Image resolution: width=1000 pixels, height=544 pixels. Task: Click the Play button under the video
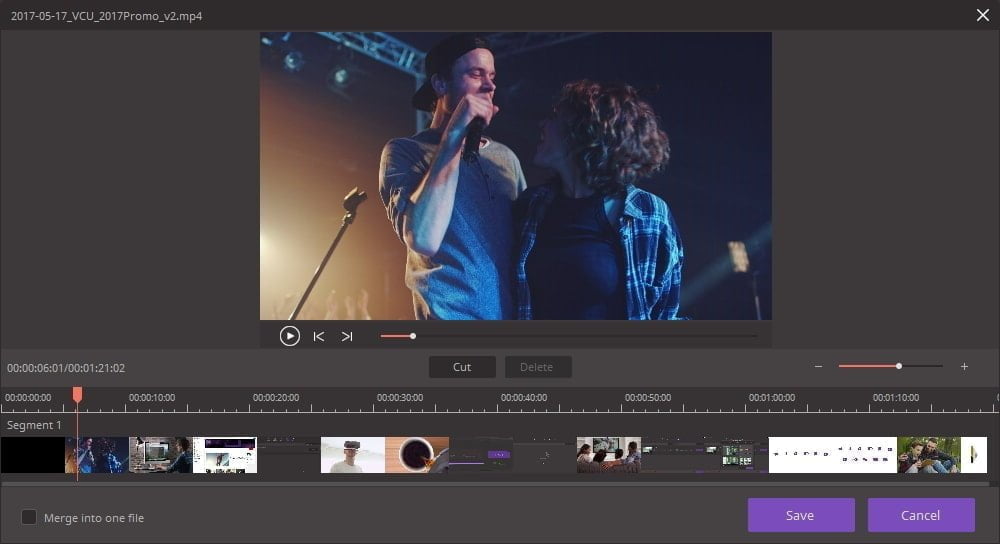tap(290, 336)
